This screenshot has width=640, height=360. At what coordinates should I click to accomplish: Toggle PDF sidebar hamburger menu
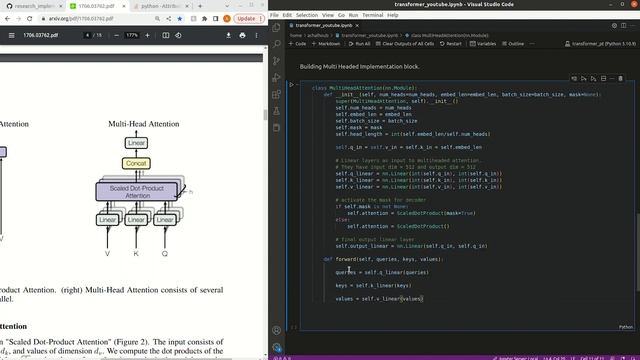[x=11, y=36]
